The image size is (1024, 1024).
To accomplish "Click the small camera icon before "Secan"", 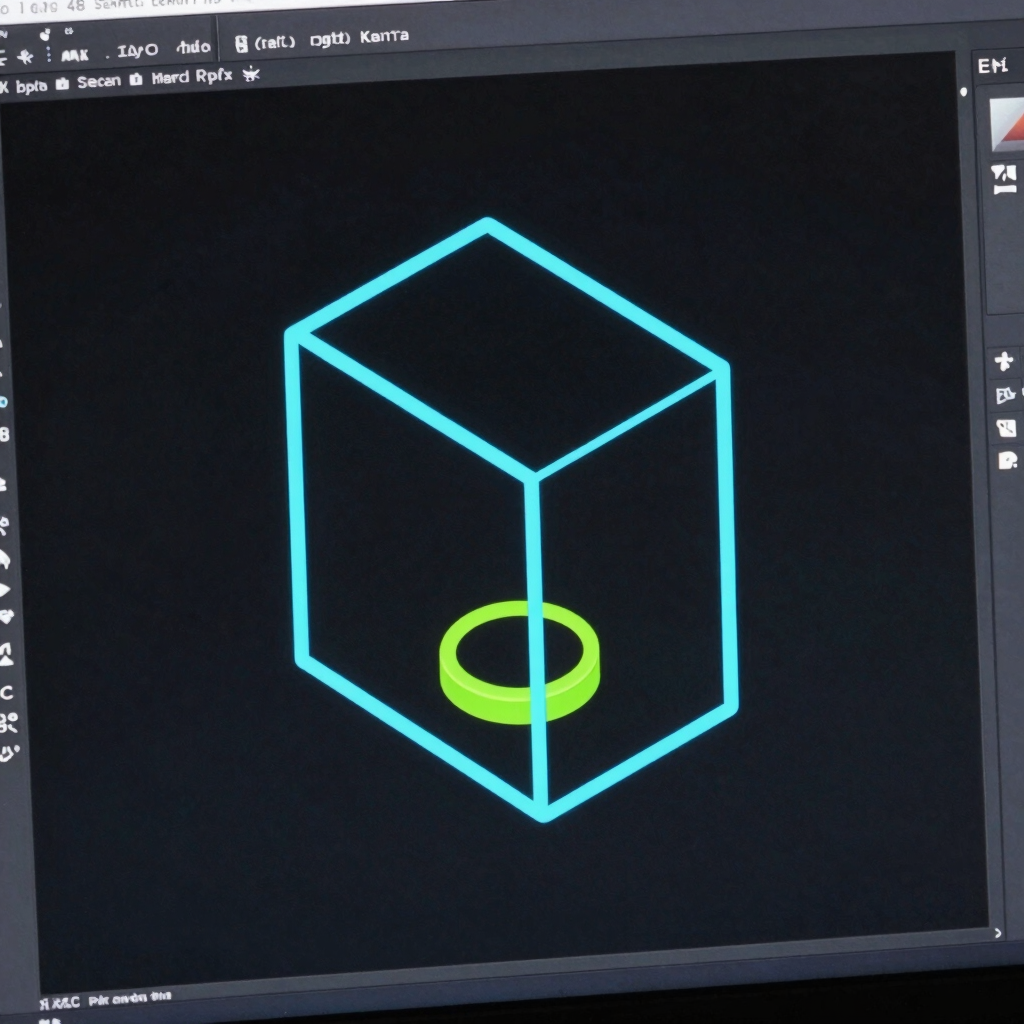I will (x=62, y=84).
